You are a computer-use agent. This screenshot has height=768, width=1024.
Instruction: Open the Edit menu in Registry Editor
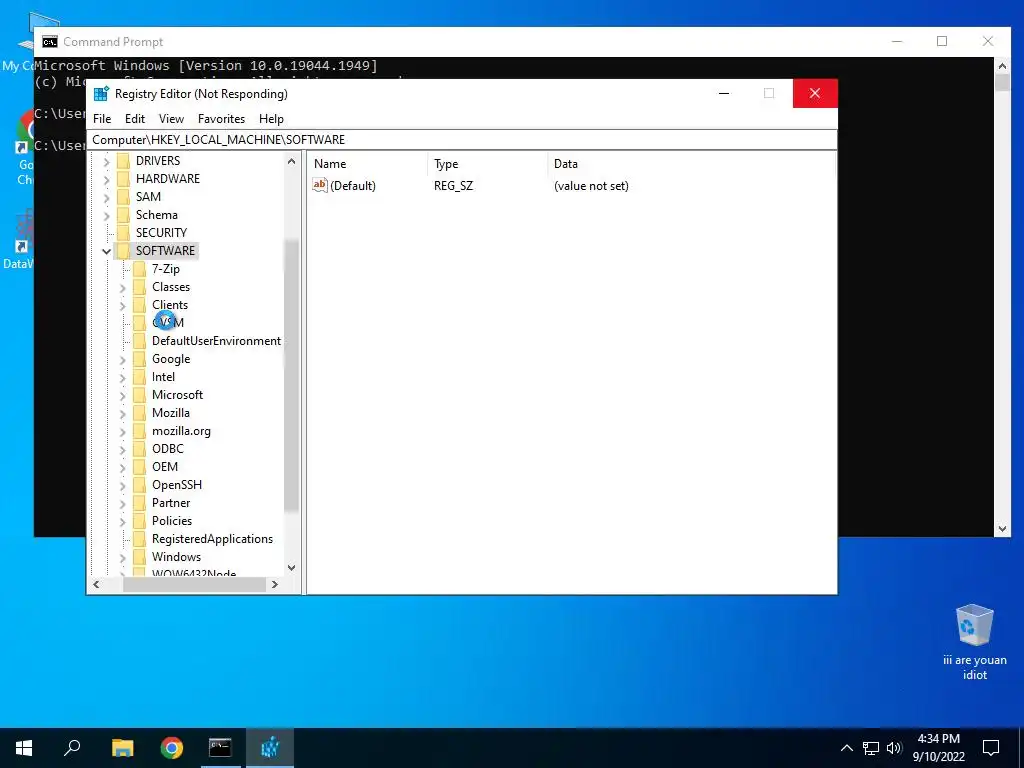pos(135,119)
